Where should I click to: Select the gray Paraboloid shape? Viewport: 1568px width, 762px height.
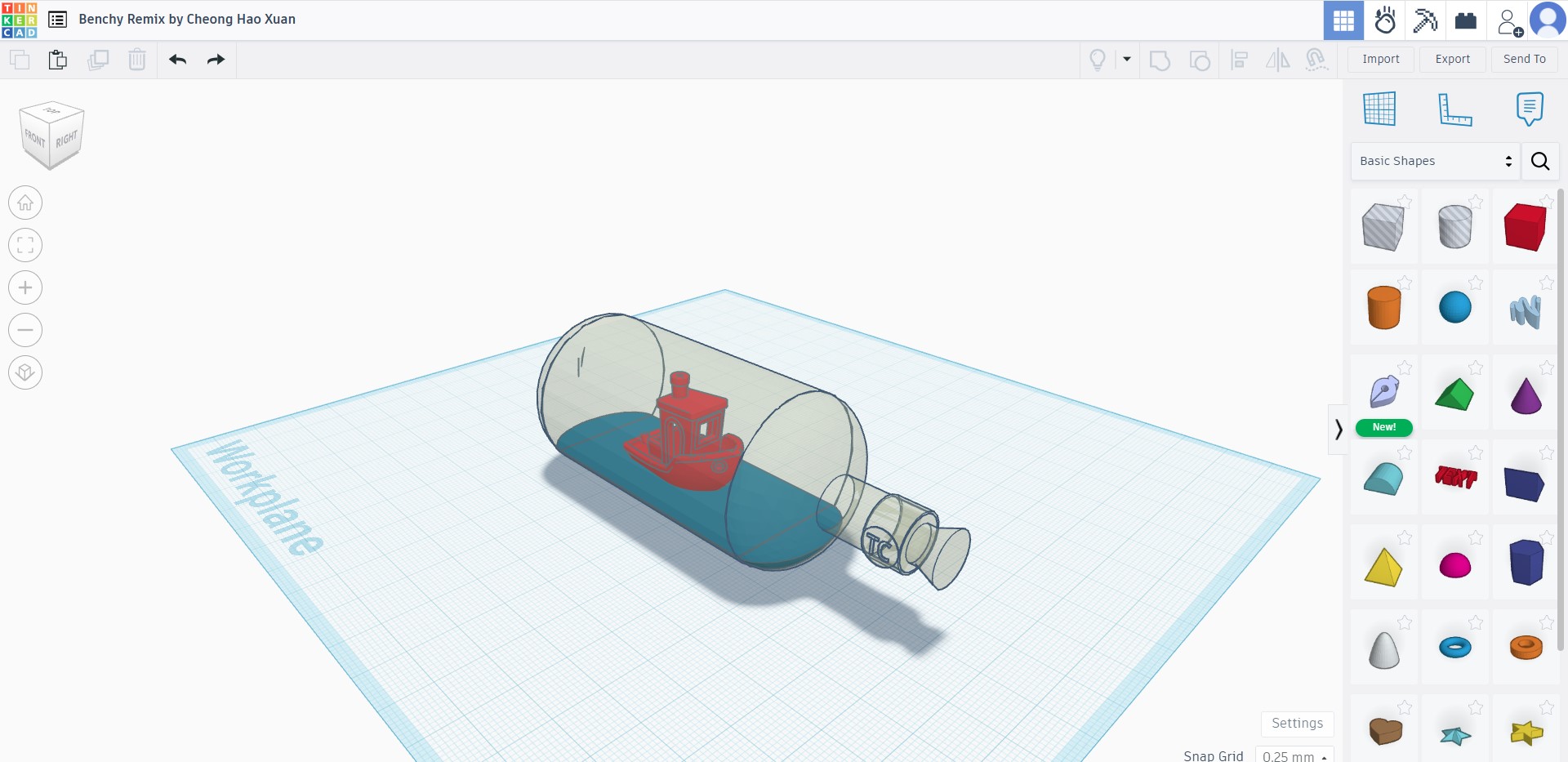pos(1383,650)
